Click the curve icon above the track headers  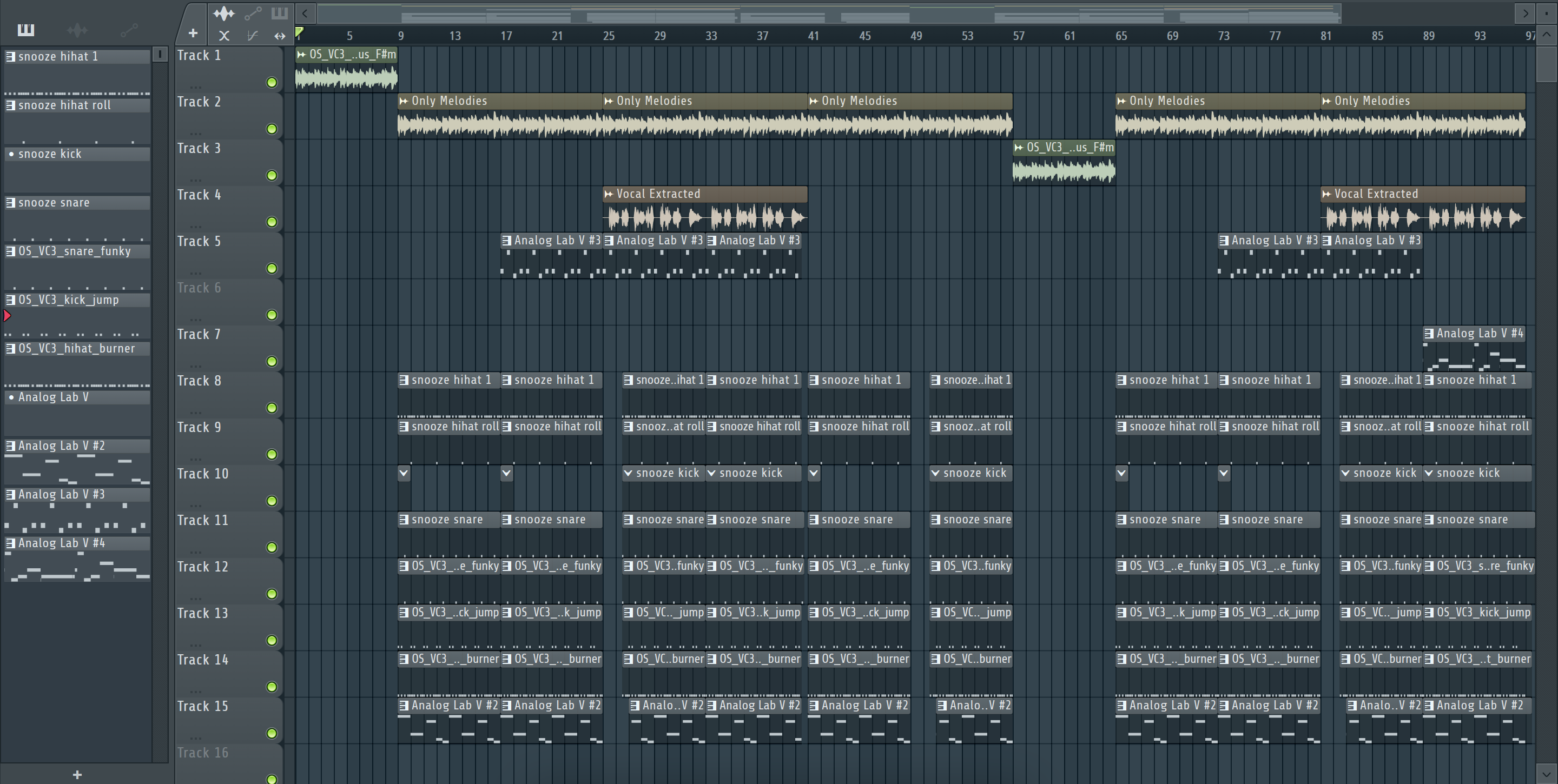[x=253, y=36]
